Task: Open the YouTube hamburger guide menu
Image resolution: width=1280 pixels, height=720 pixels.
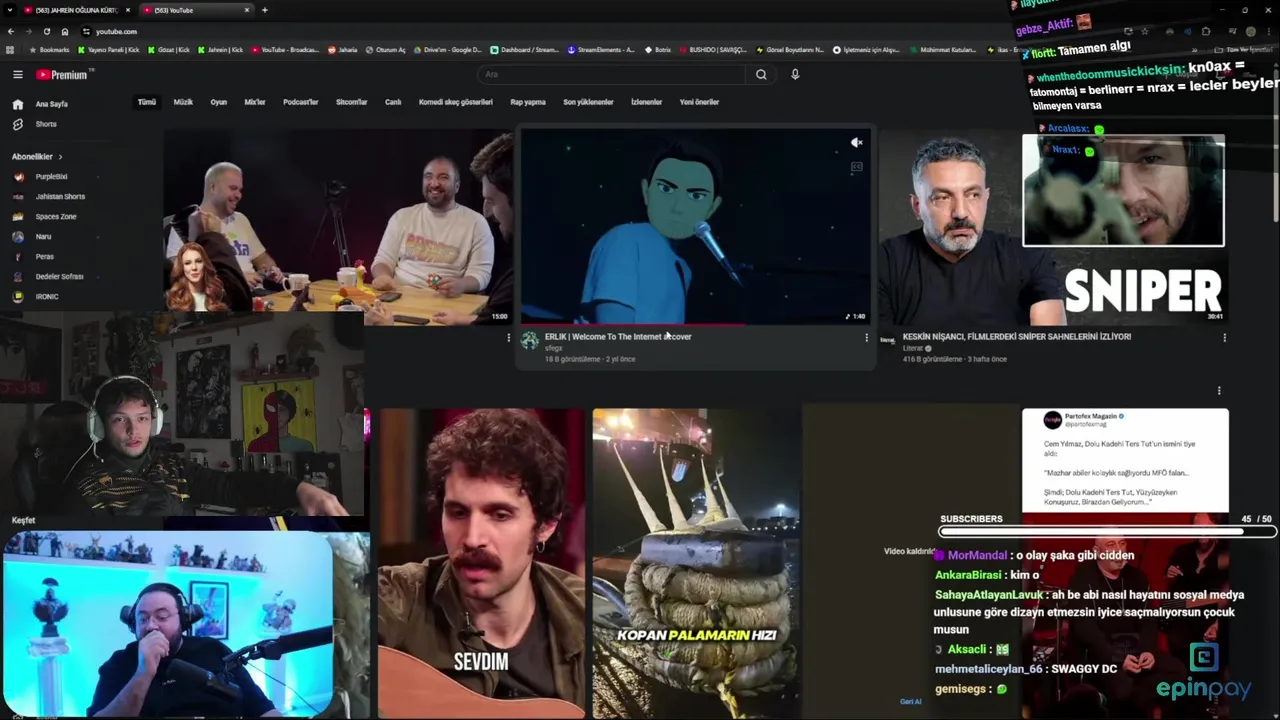Action: [x=17, y=74]
